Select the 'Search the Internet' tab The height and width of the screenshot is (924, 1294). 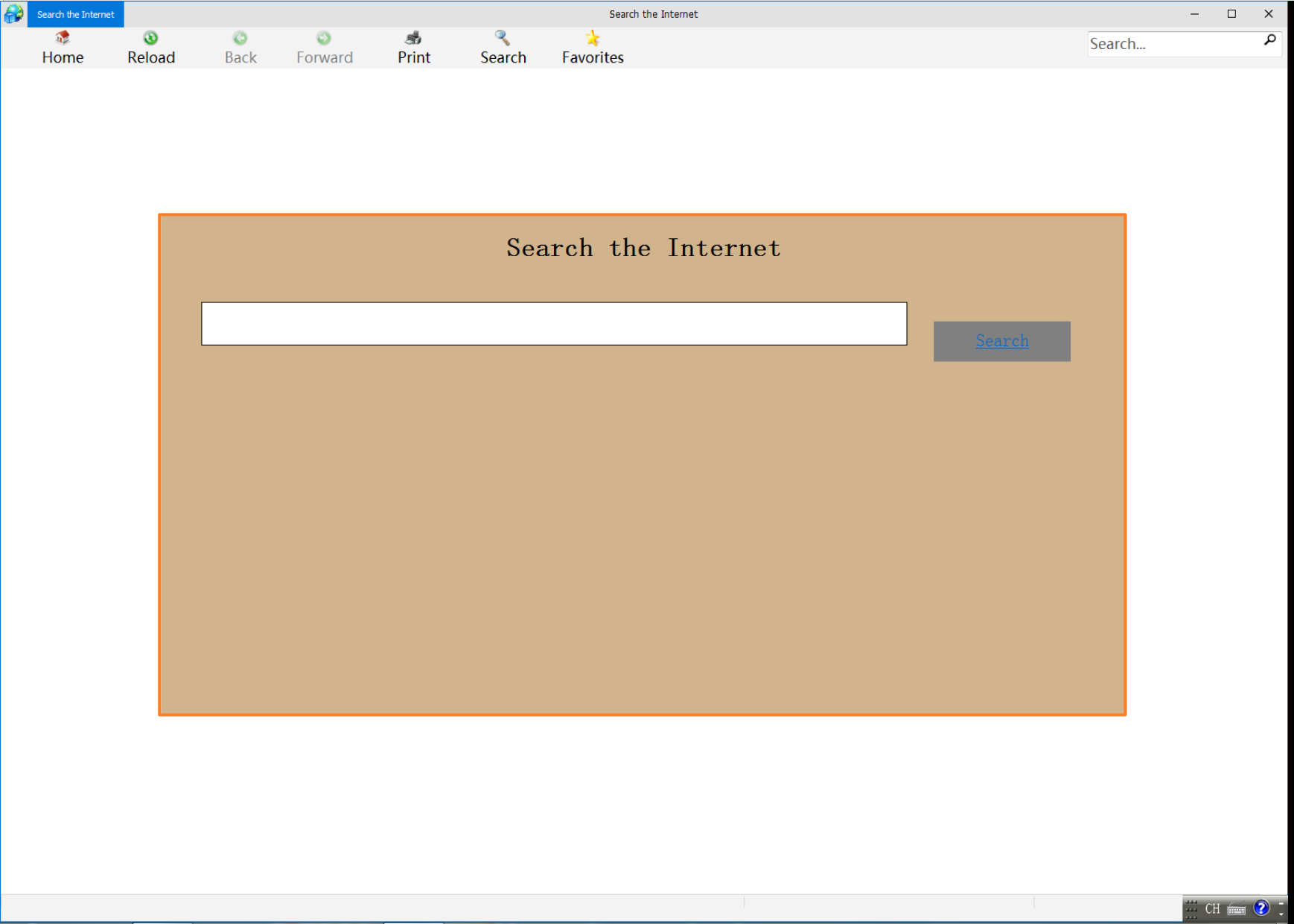(x=75, y=14)
